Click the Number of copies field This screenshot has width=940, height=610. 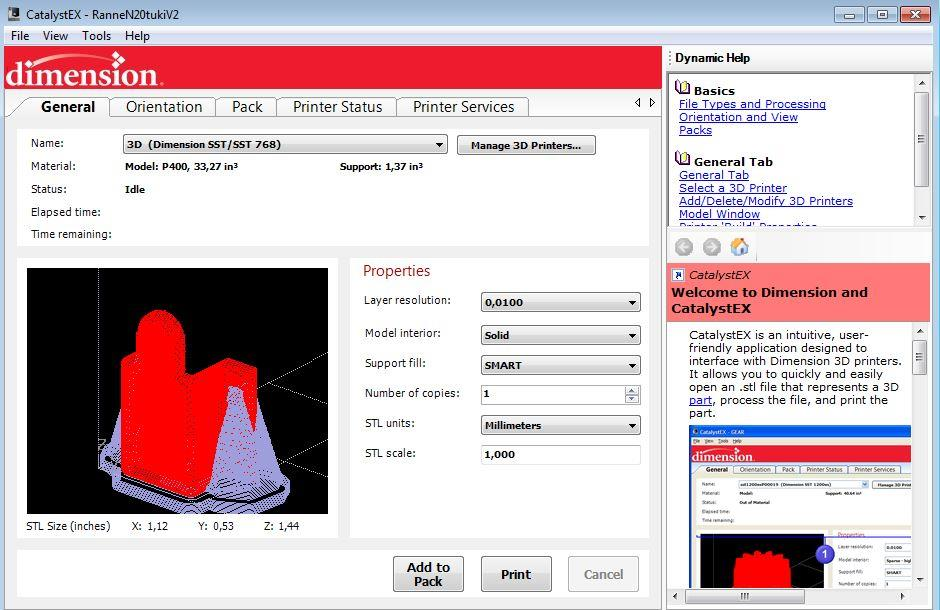pyautogui.click(x=553, y=394)
